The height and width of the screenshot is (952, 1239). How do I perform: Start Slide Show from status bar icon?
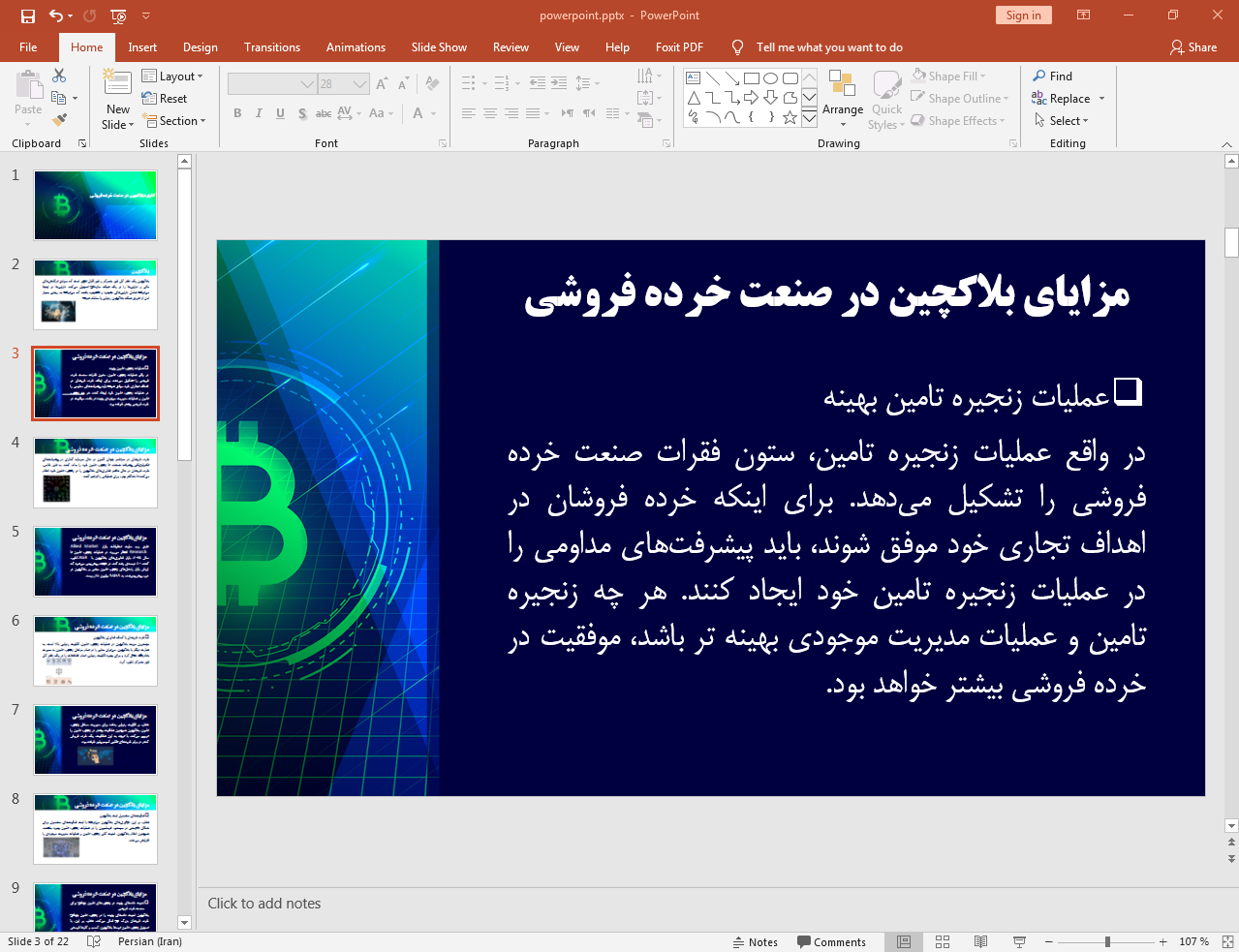tap(1019, 941)
